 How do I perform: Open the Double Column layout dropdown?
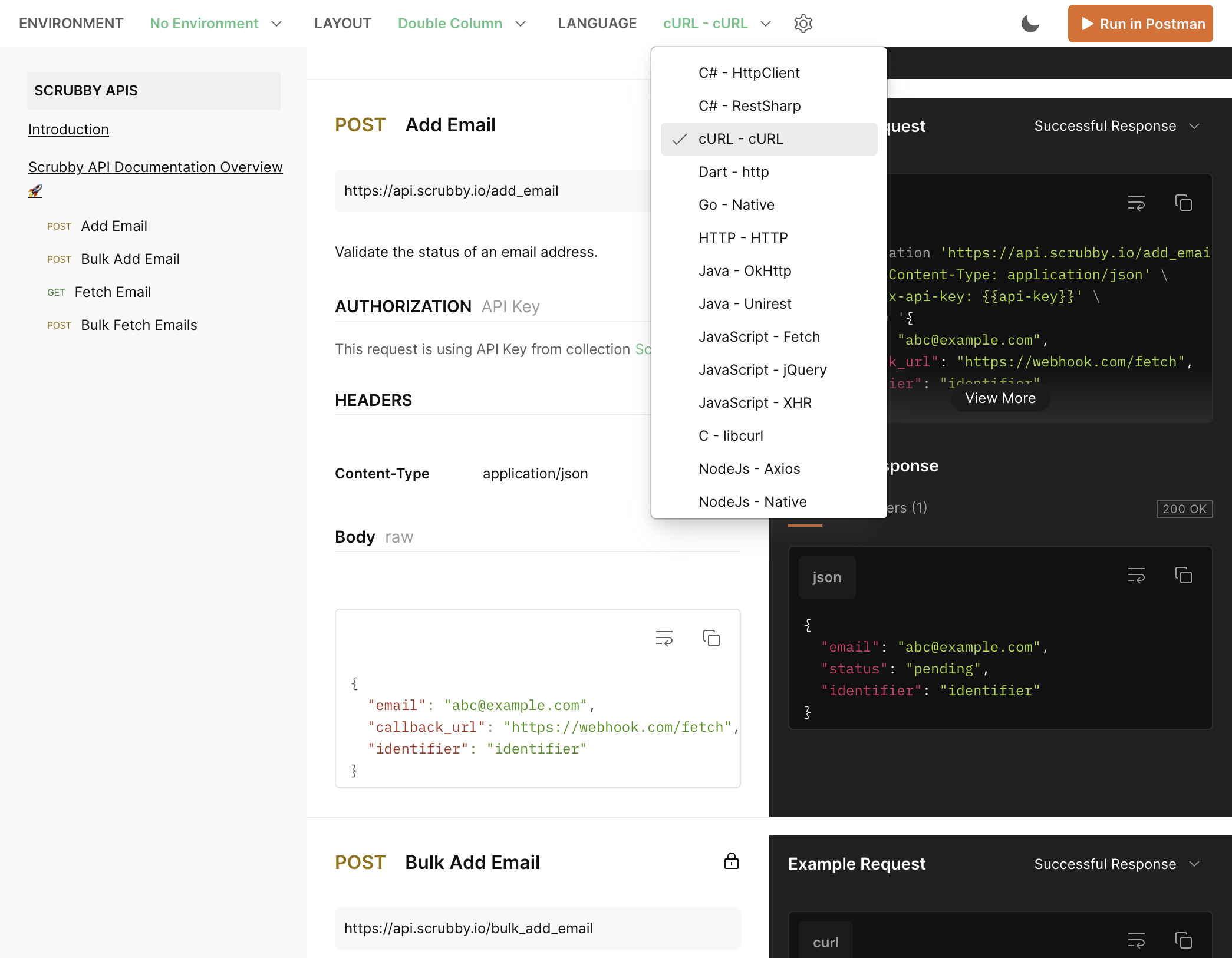pyautogui.click(x=462, y=24)
